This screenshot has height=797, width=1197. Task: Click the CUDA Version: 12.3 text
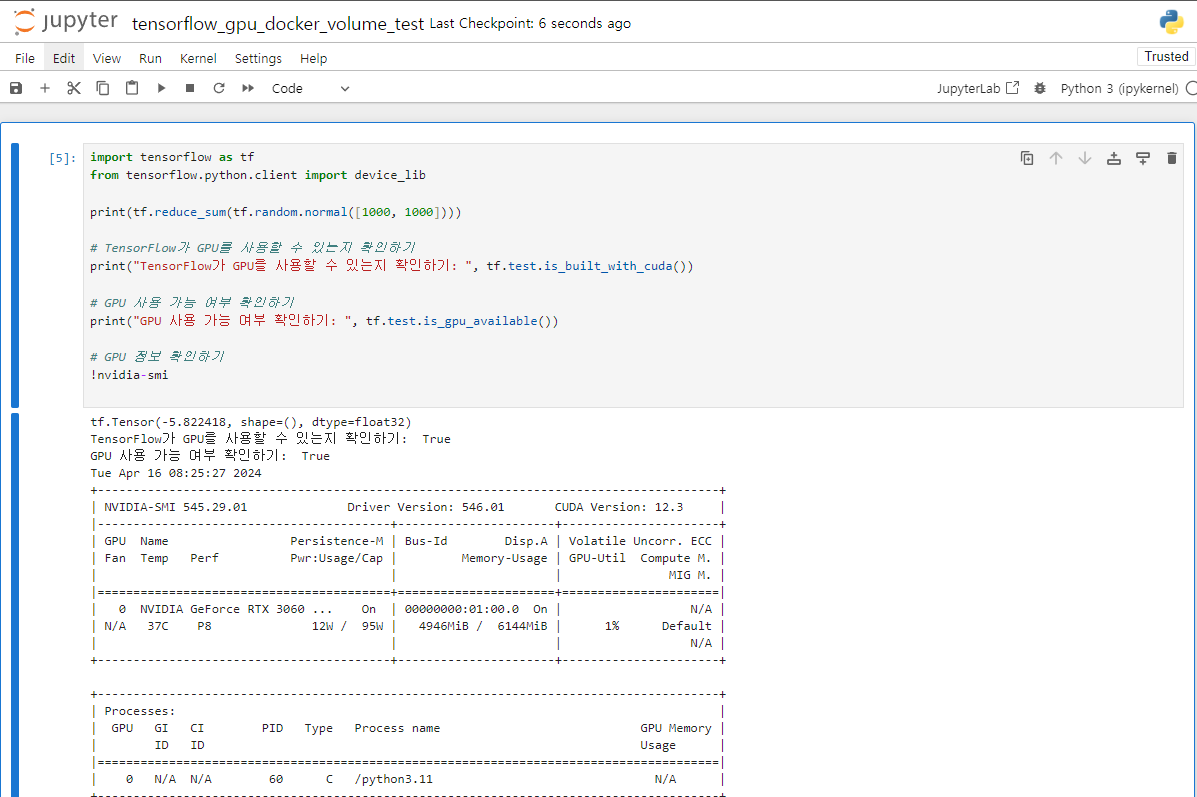[x=618, y=507]
